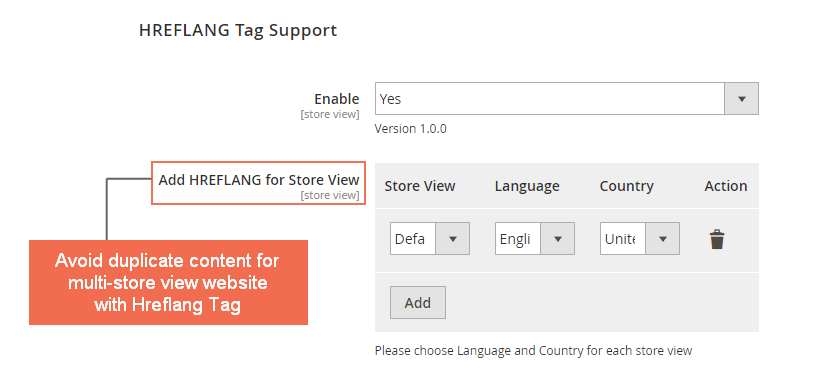The width and height of the screenshot is (822, 386).
Task: Click the Add button
Action: [x=418, y=303]
